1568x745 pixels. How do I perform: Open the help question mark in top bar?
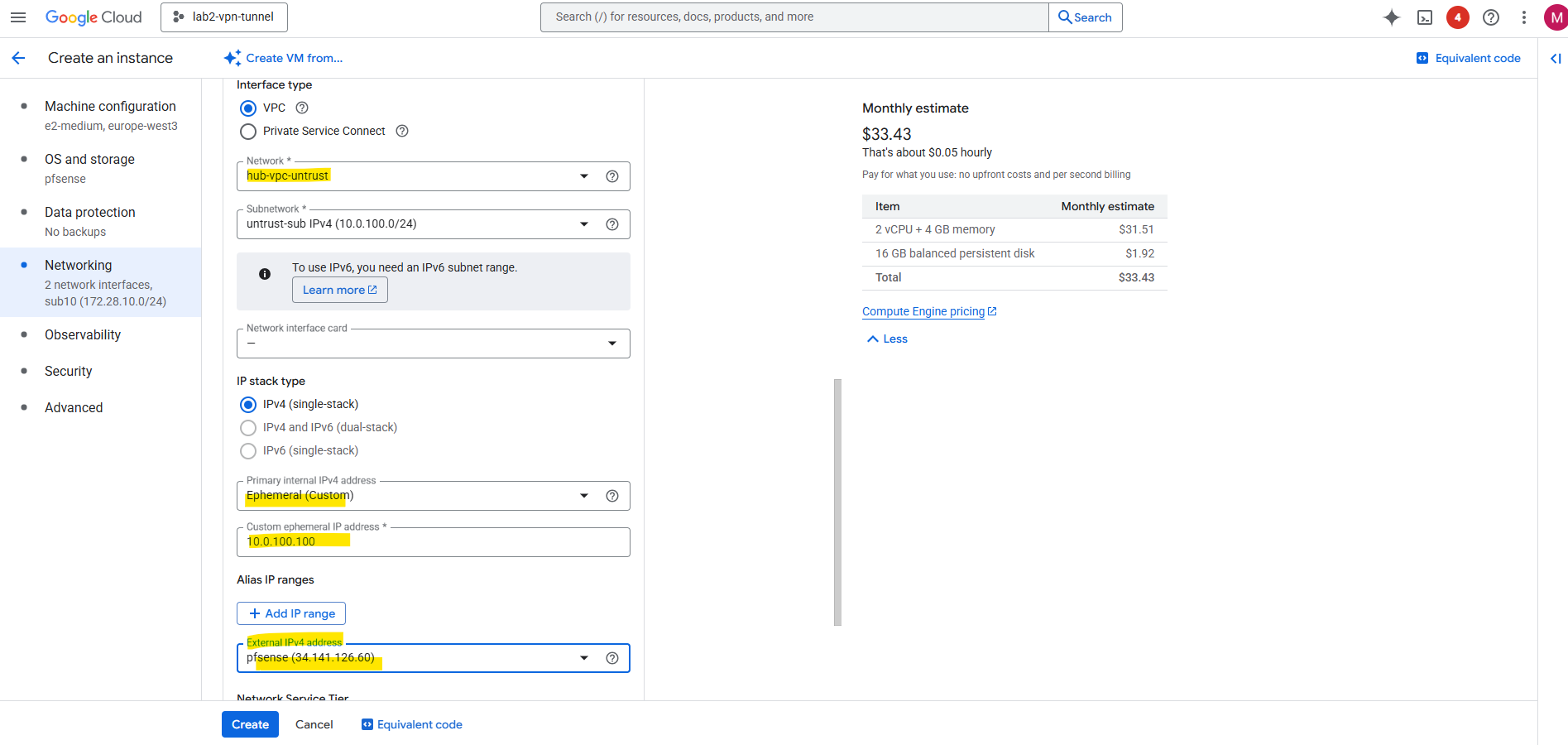[x=1491, y=17]
